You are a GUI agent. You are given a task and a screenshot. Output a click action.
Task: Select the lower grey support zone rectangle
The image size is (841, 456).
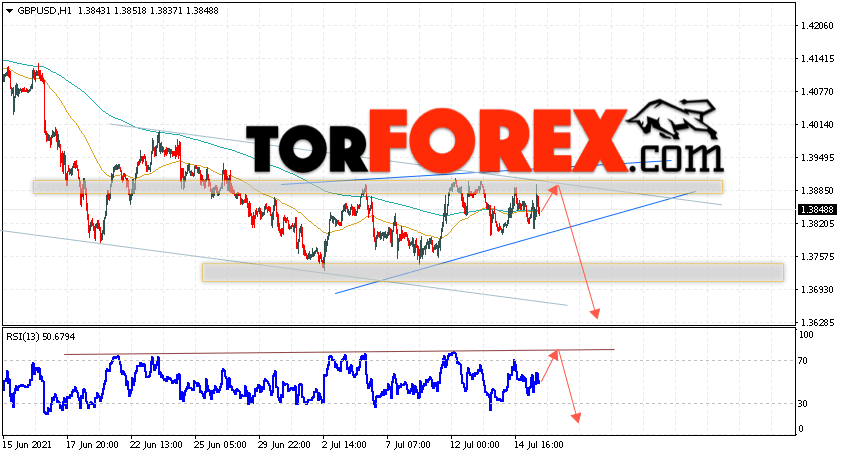pyautogui.click(x=493, y=273)
